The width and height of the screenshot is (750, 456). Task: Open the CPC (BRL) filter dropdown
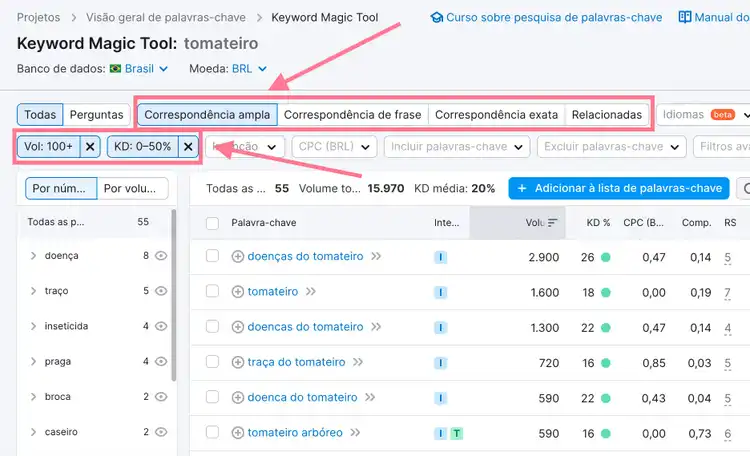[334, 147]
